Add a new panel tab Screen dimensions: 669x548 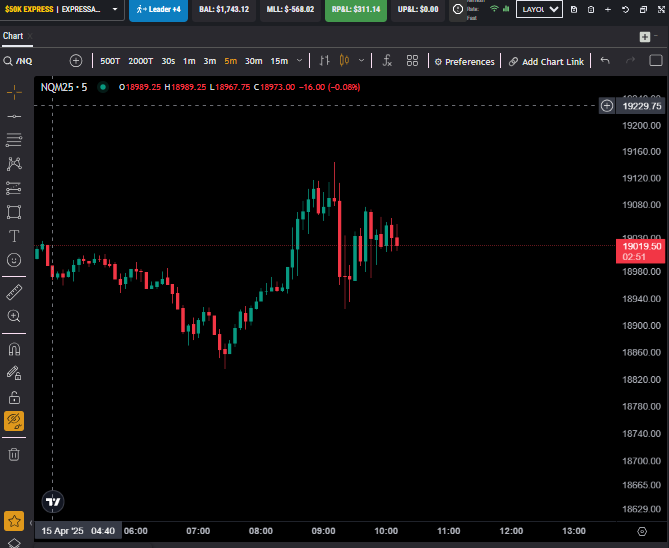pyautogui.click(x=645, y=37)
